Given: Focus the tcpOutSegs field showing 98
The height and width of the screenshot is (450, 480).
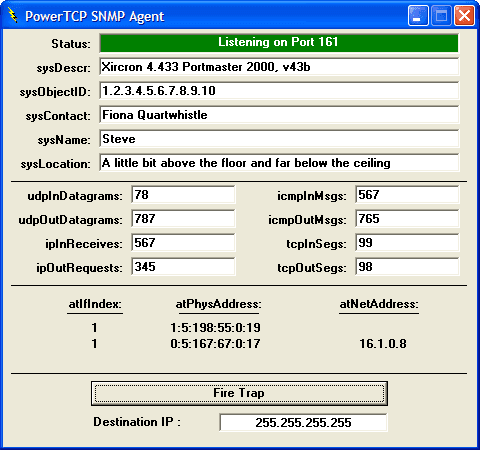Looking at the screenshot, I should click(407, 267).
